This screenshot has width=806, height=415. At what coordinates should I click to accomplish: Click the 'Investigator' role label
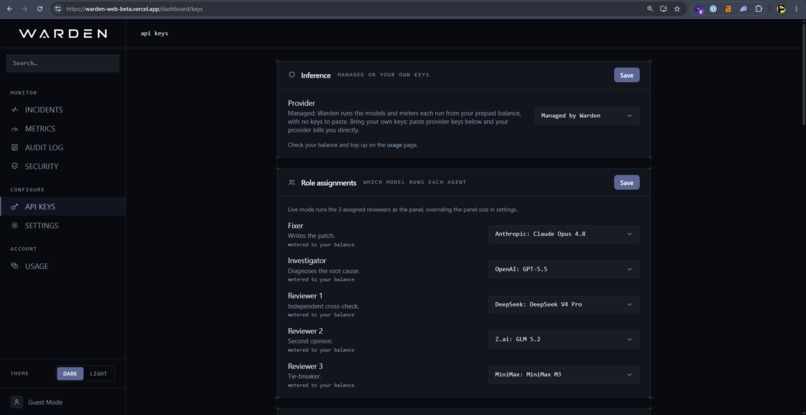(307, 261)
